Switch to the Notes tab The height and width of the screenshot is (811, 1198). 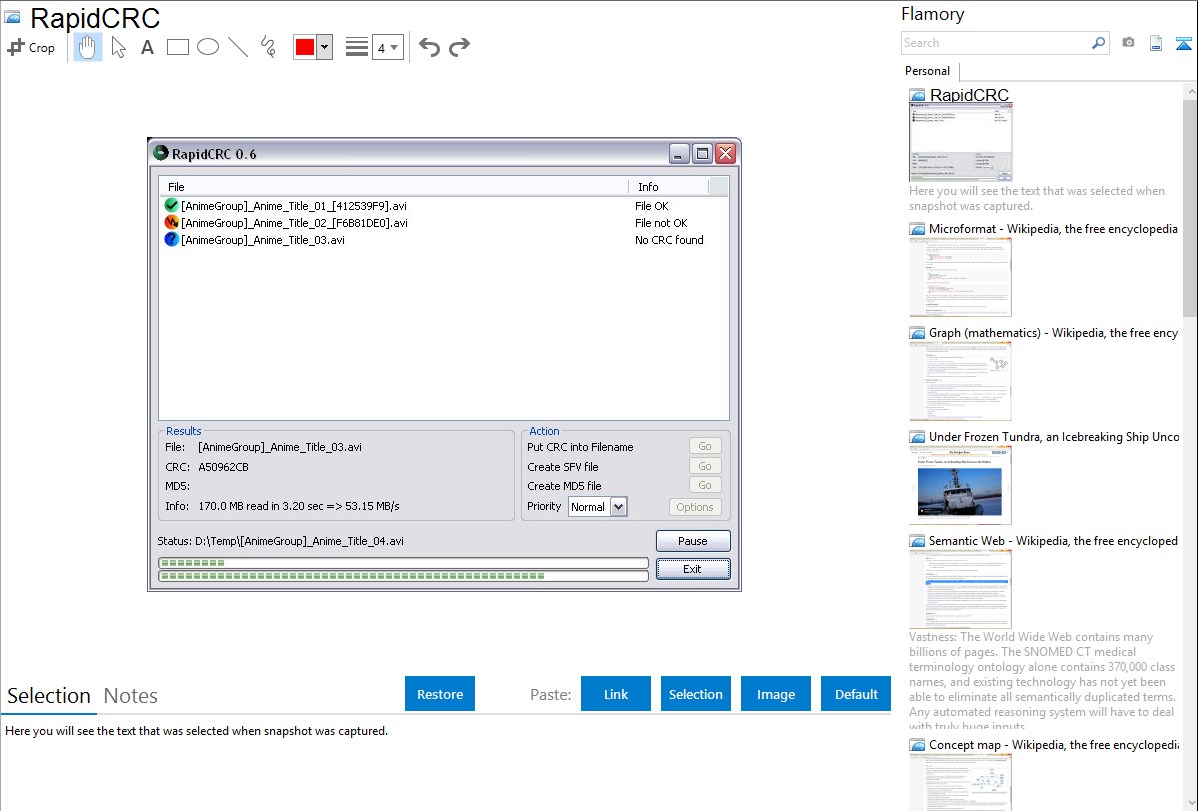tap(131, 696)
